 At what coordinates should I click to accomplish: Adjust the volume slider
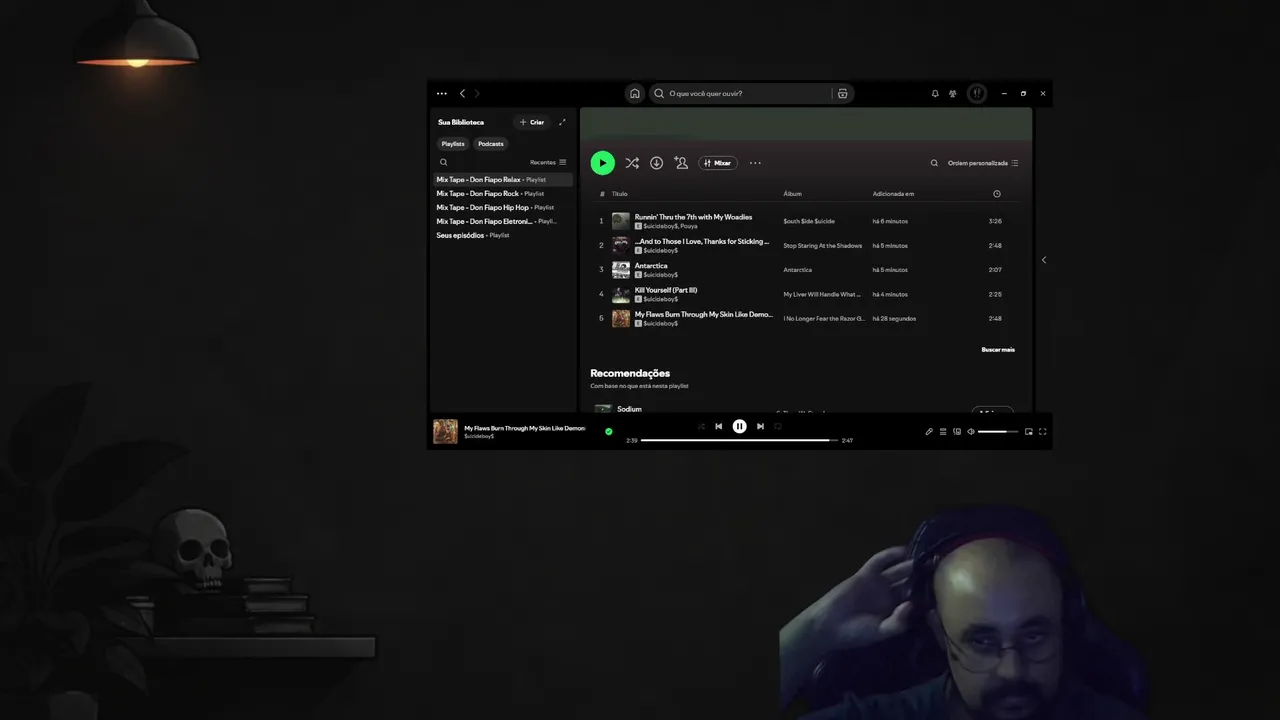coord(998,432)
